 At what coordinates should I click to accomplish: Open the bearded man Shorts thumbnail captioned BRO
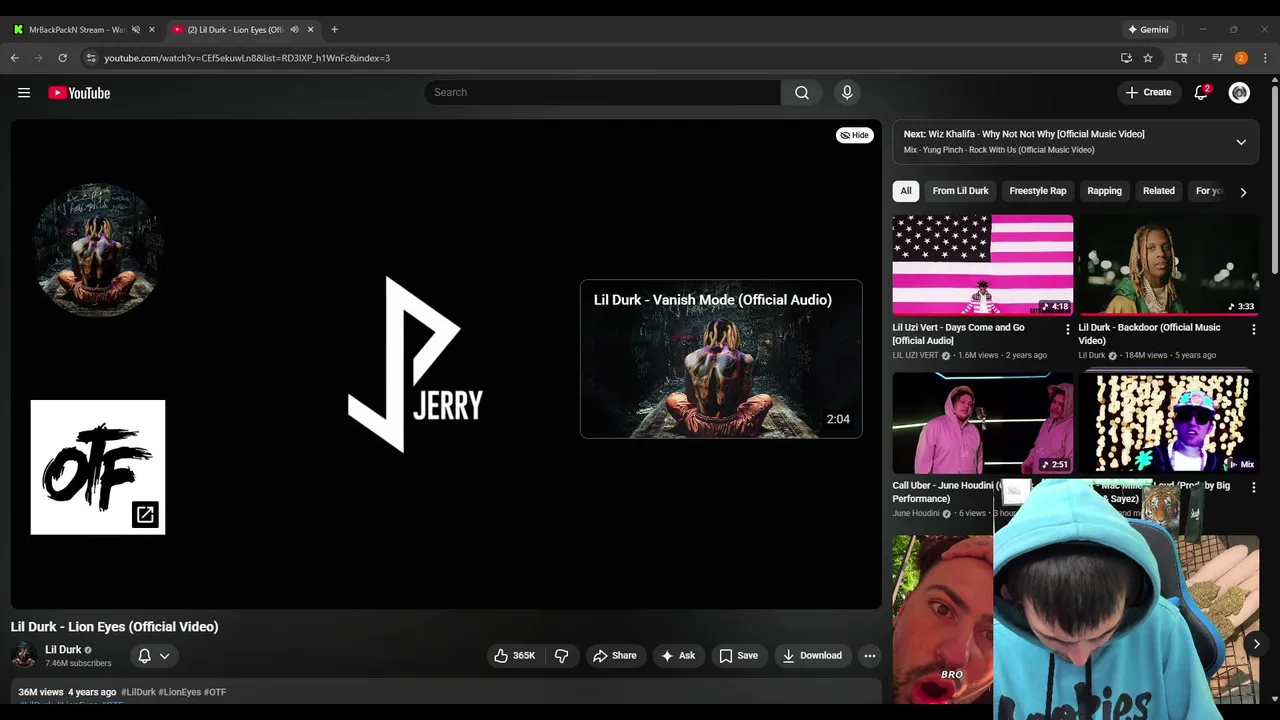(943, 620)
